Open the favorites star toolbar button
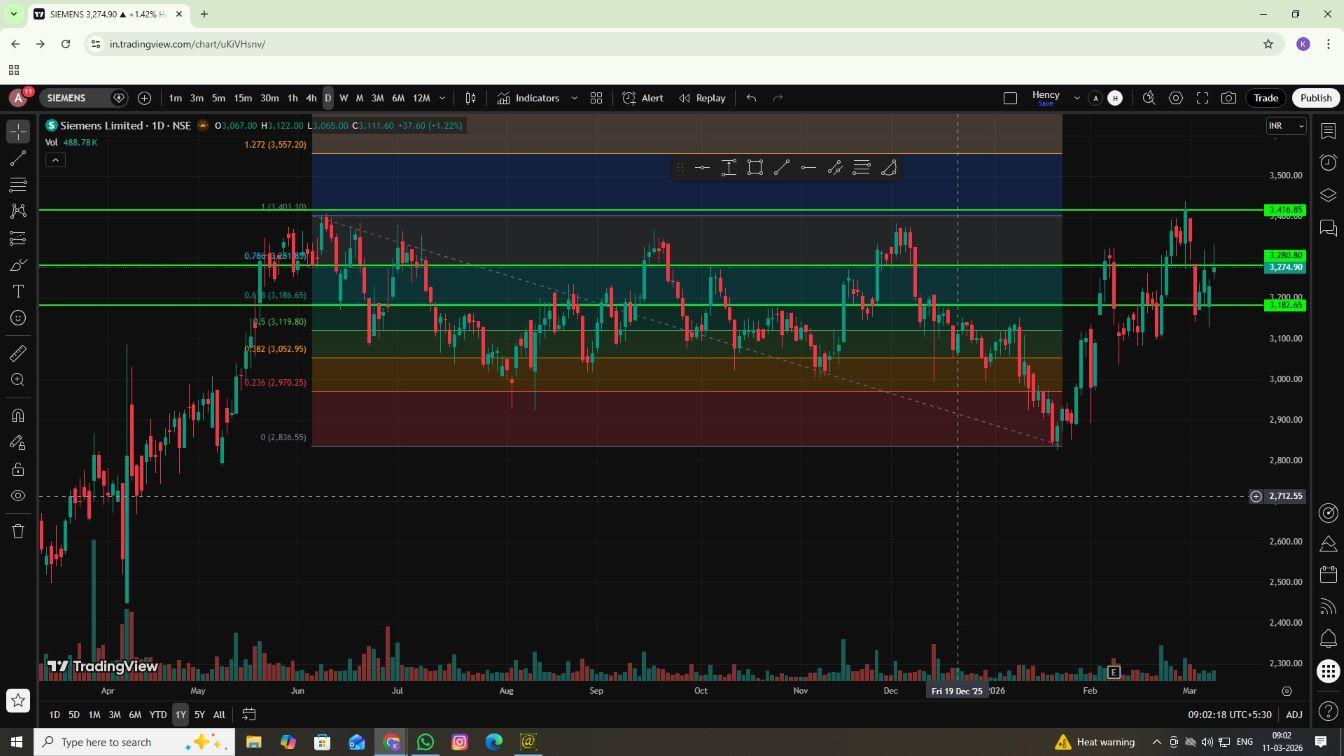1344x756 pixels. 18,701
